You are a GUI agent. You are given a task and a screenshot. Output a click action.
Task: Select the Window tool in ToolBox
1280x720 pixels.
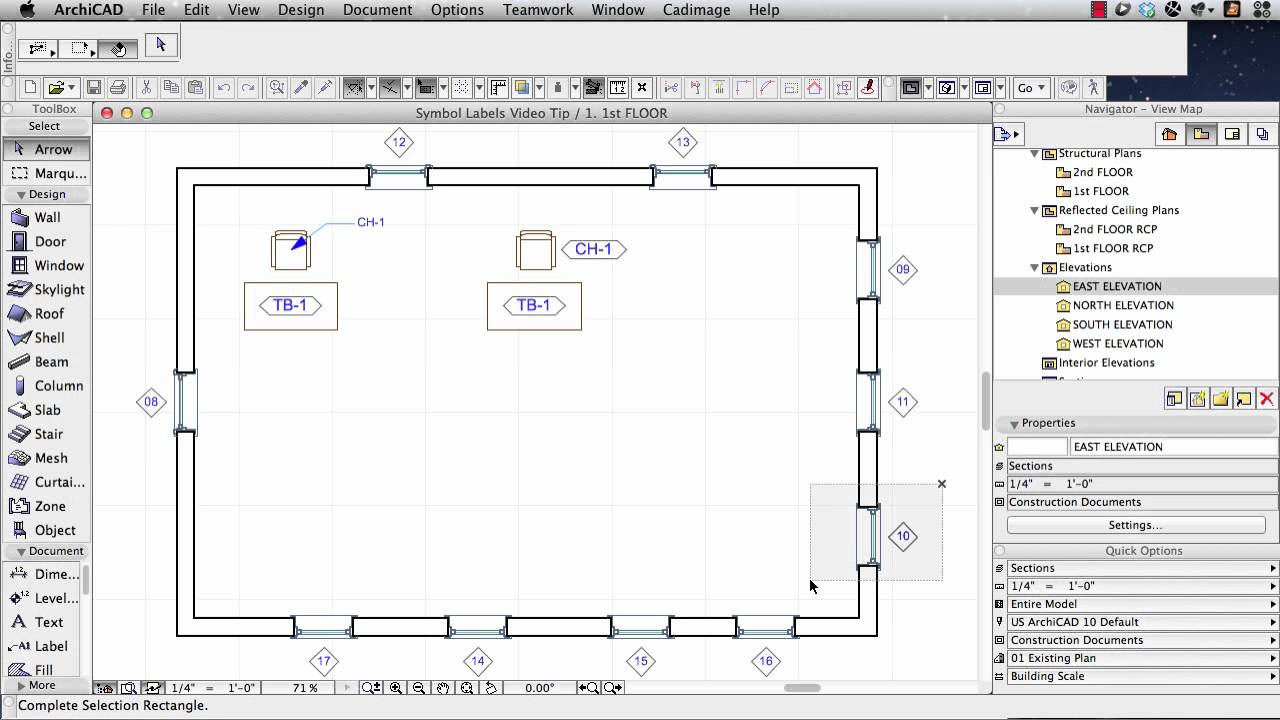coord(46,265)
